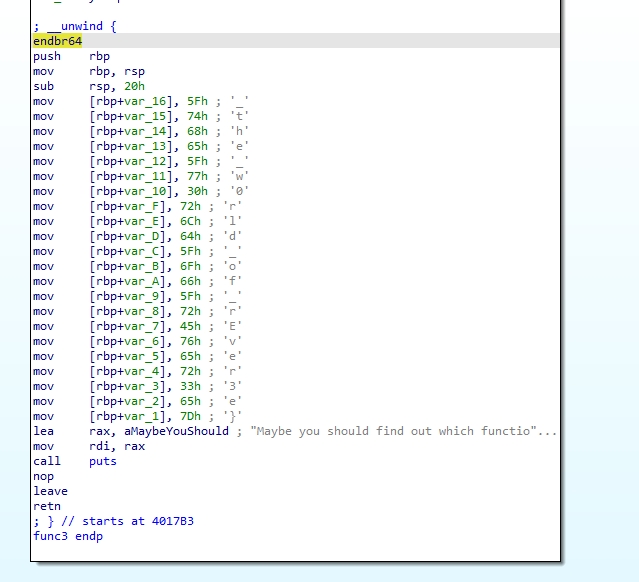Screen dimensions: 639x582
Task: Select the push rbp instruction
Action: (x=72, y=56)
